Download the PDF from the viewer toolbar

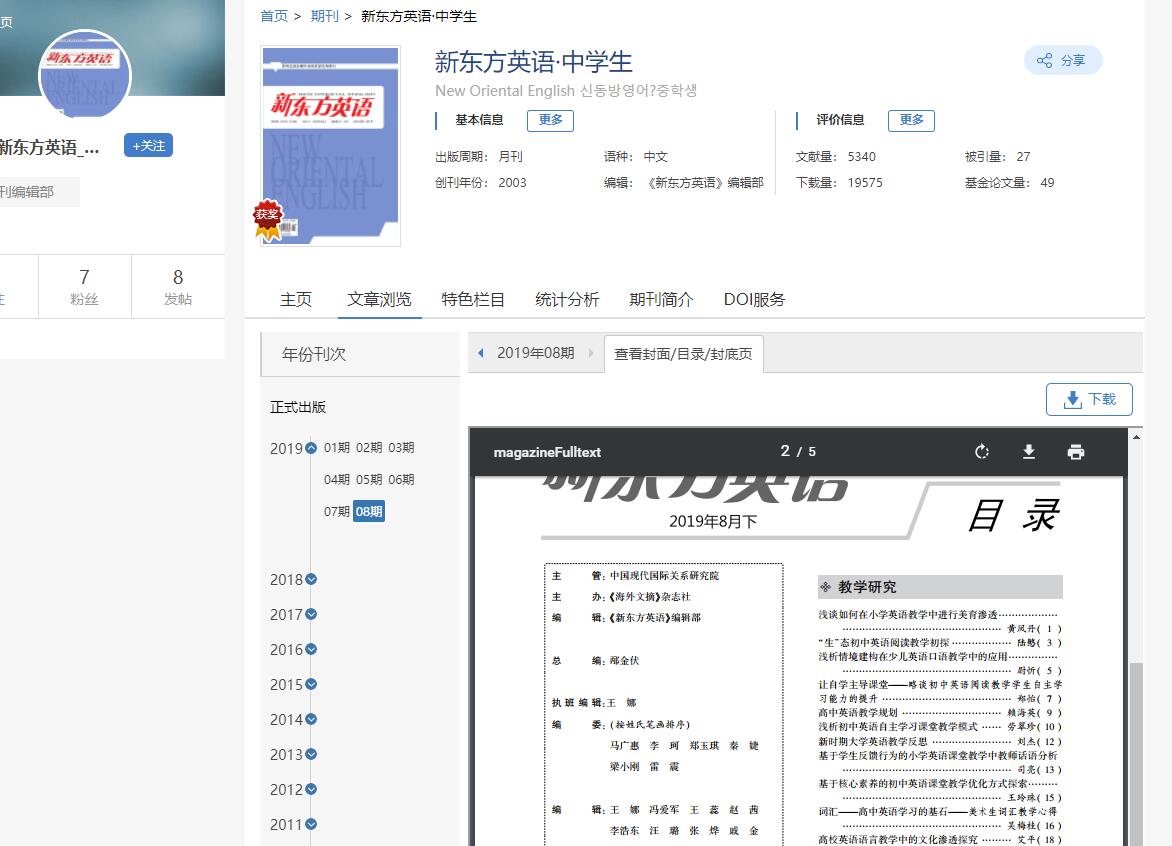point(1028,451)
